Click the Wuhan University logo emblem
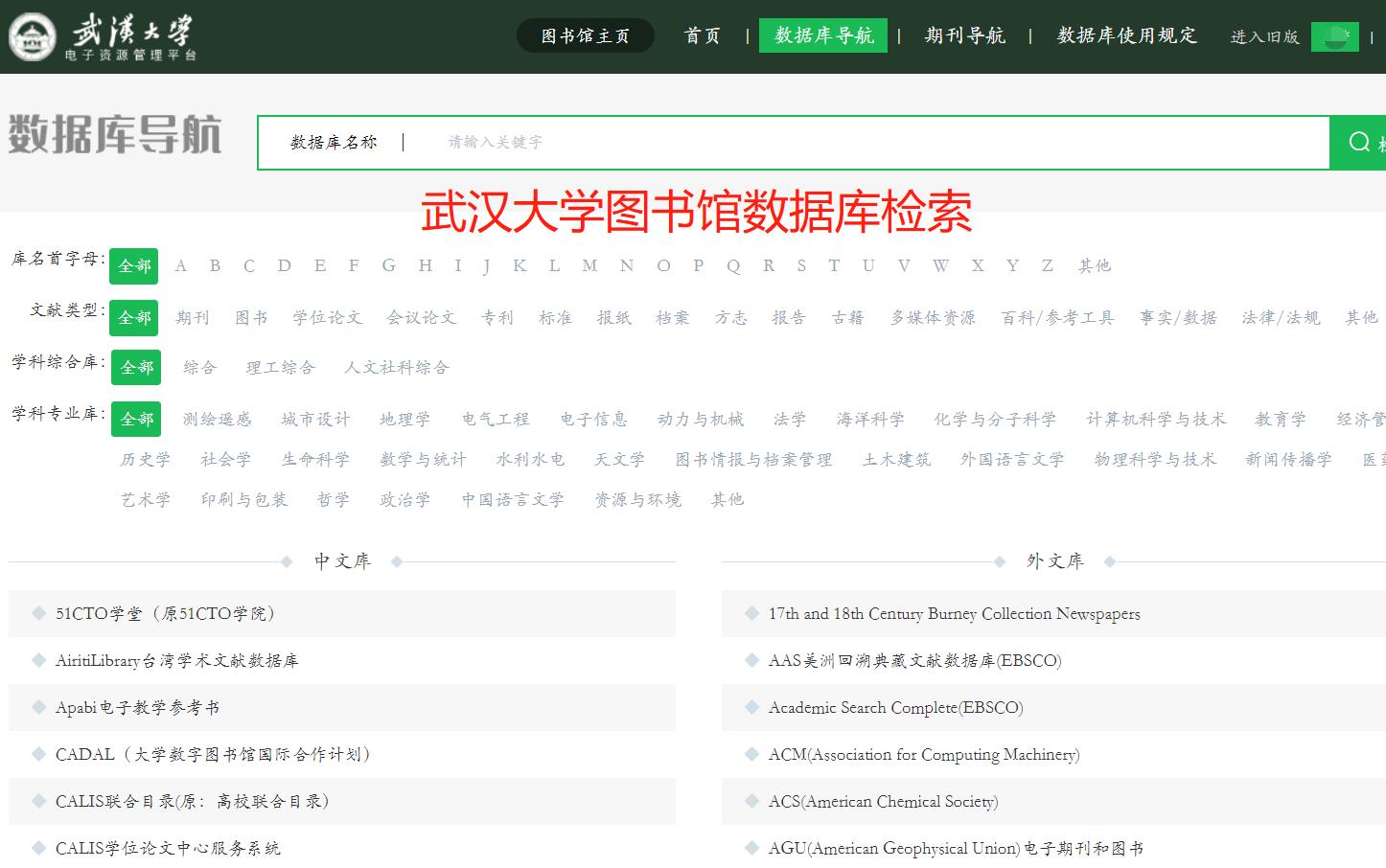1386x868 pixels. 33,36
